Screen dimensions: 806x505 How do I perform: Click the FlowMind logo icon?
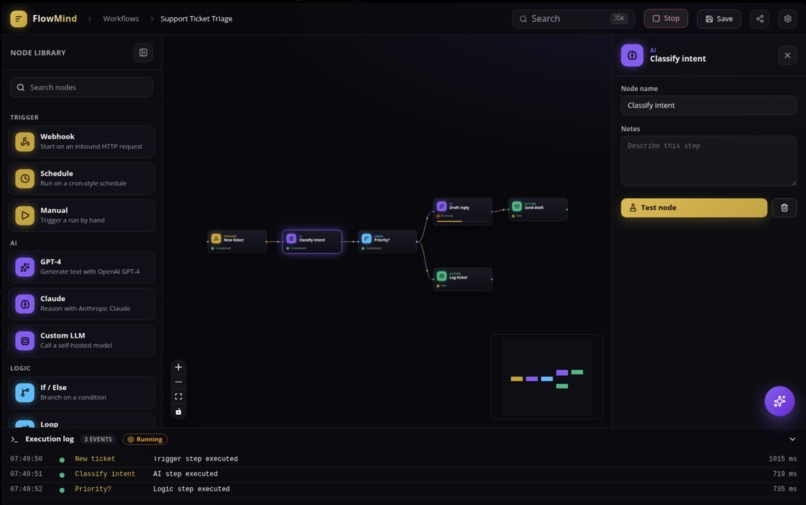coord(19,19)
